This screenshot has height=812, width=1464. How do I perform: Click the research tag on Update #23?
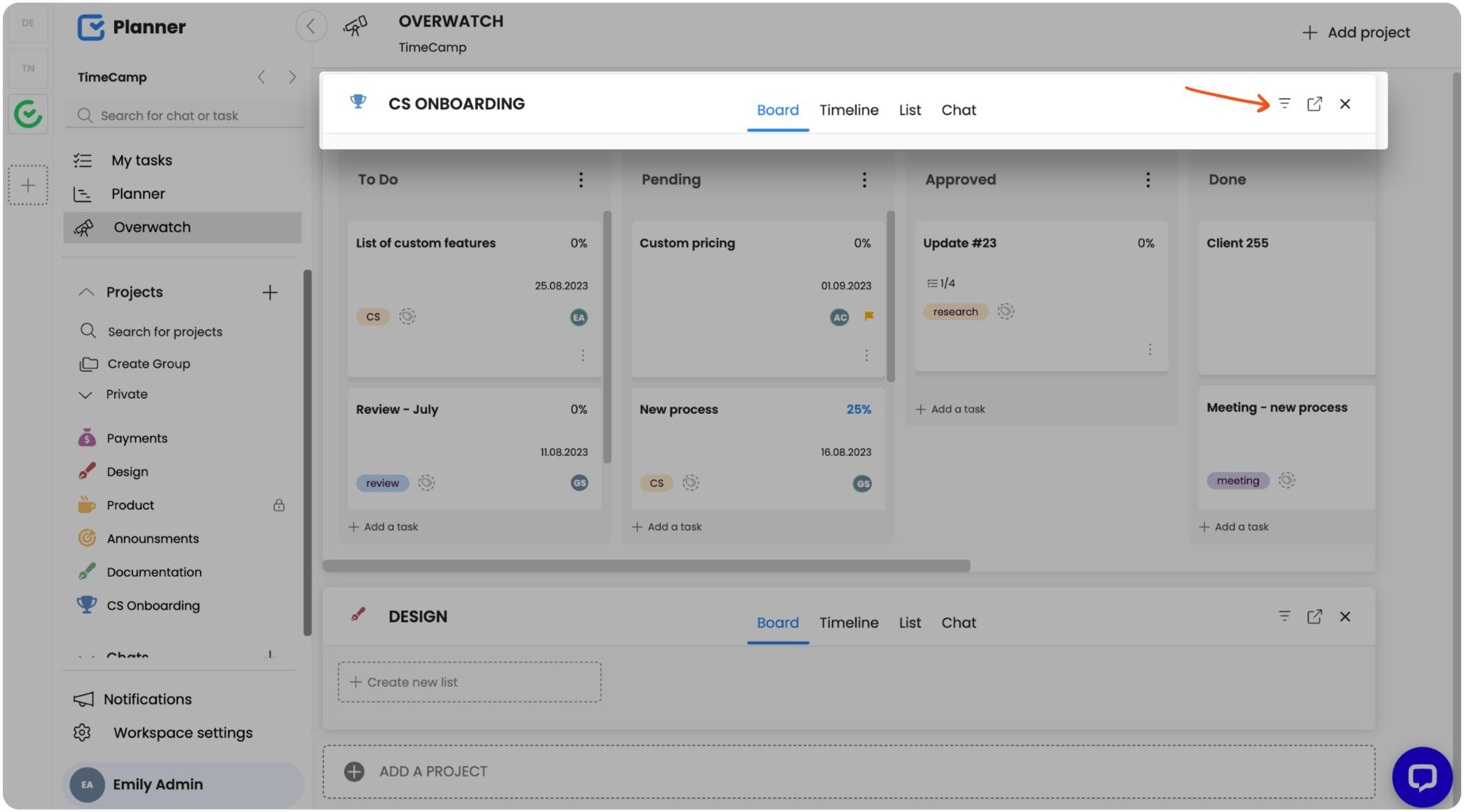pyautogui.click(x=955, y=312)
